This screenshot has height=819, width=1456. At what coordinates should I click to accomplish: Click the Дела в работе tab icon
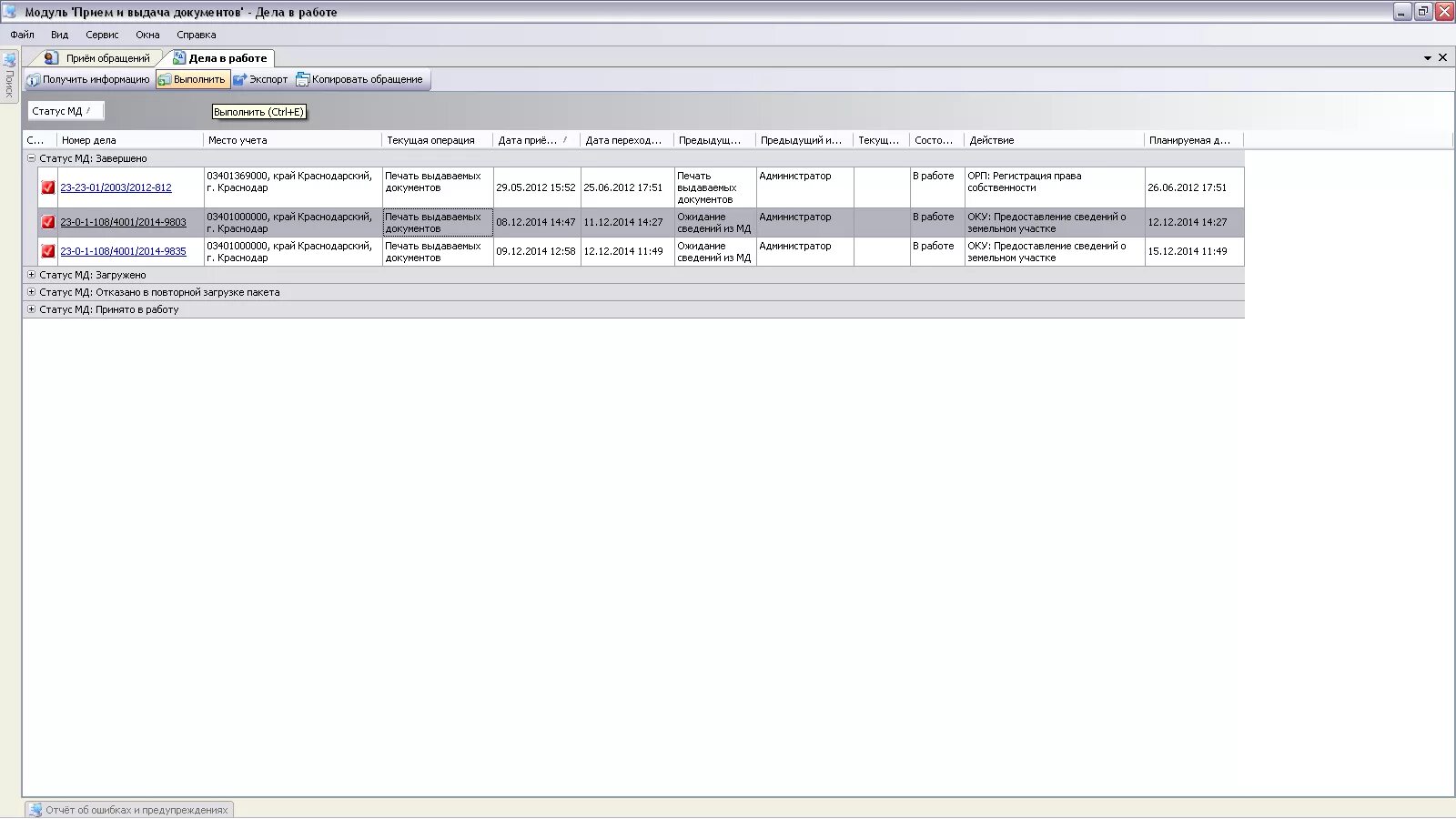pos(179,57)
